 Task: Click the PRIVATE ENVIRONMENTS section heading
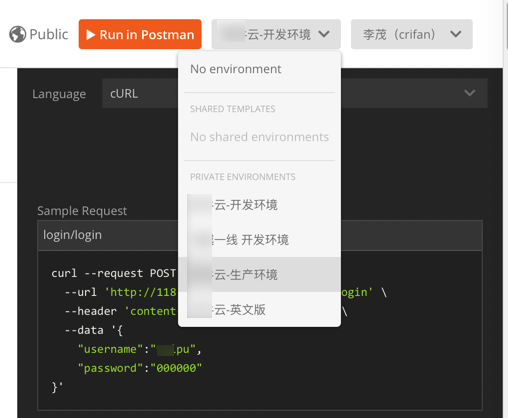click(243, 177)
